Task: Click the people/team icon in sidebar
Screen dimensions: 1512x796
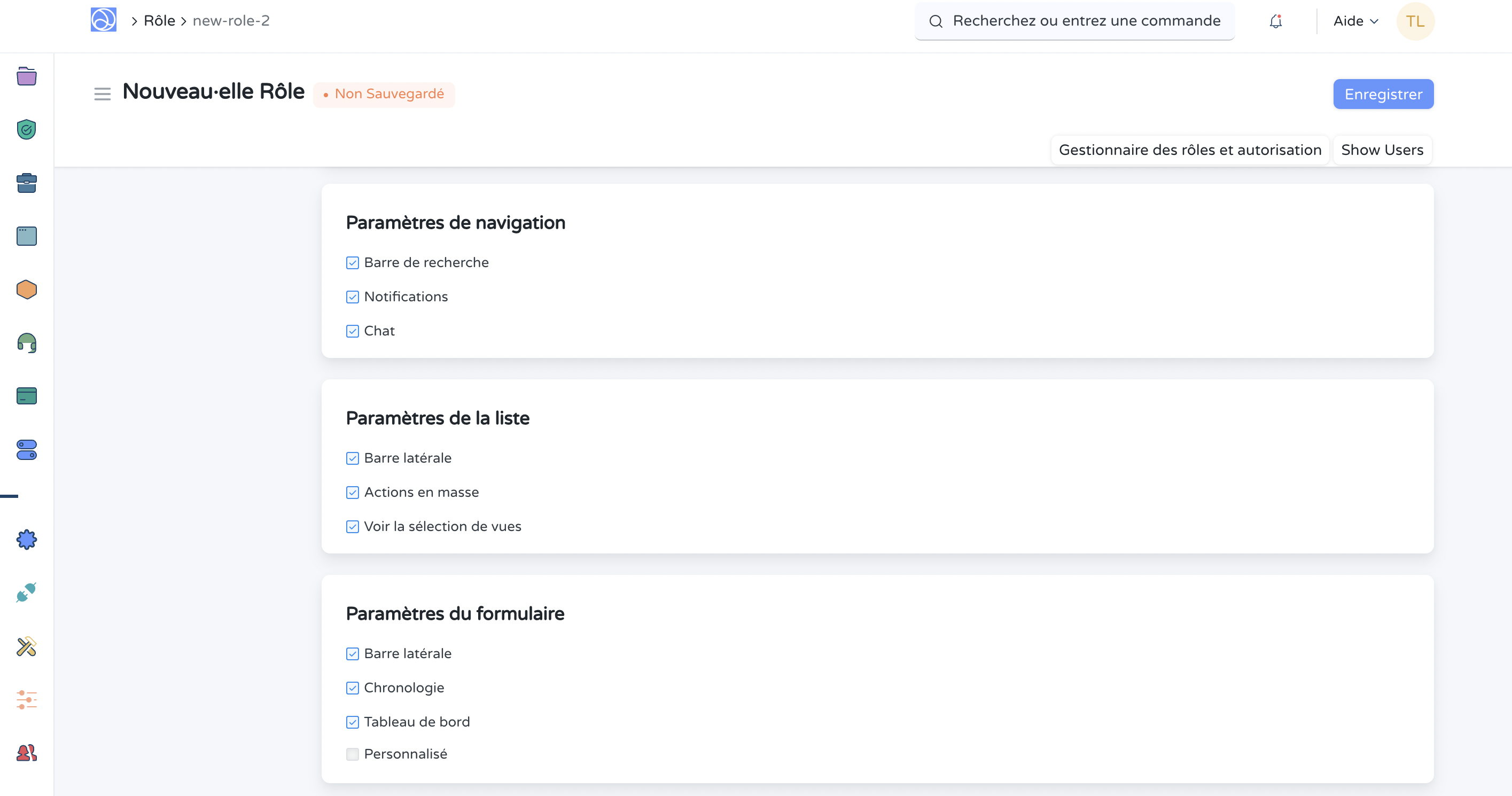Action: (x=27, y=753)
